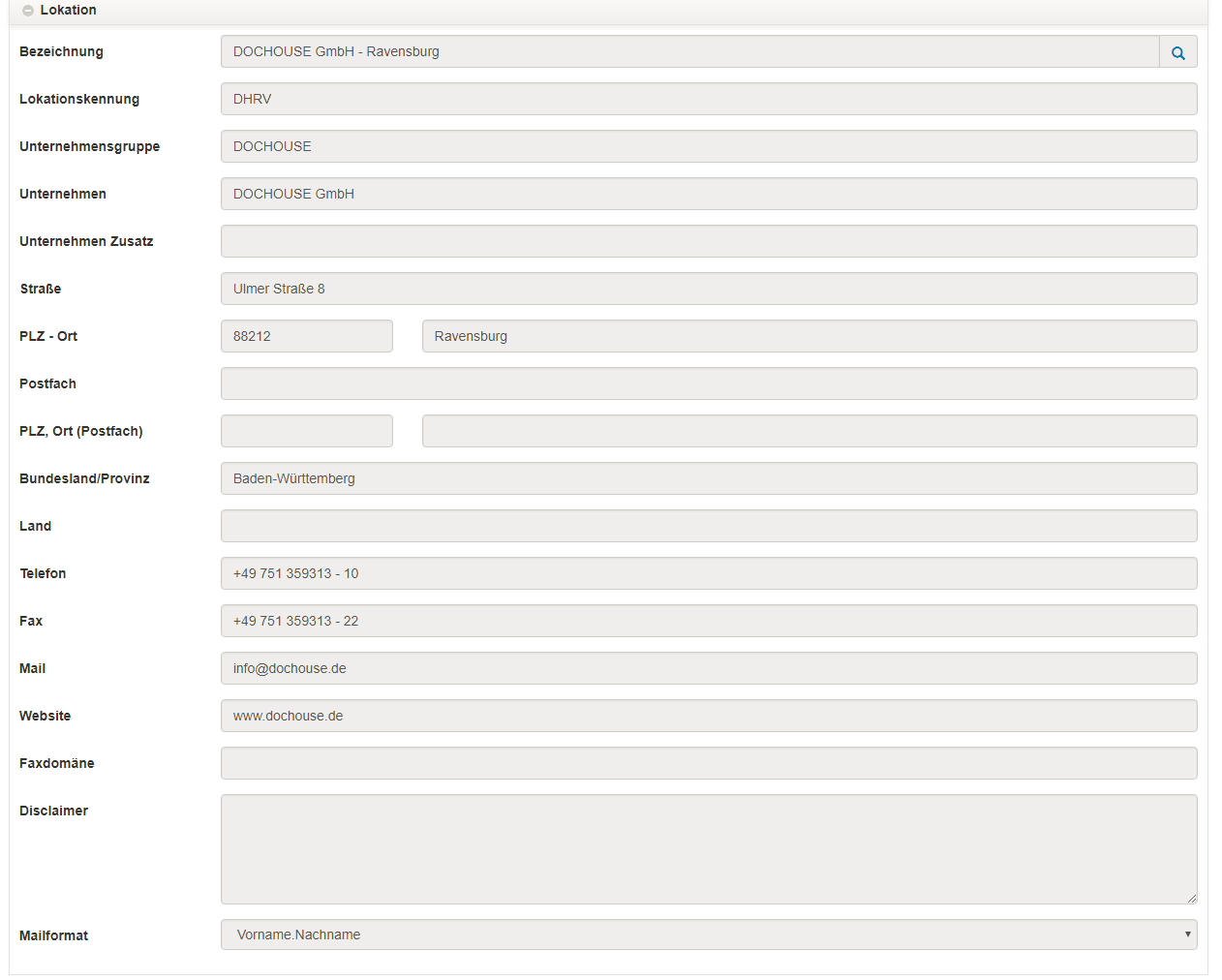Select the PLZ field showing 88212
This screenshot has height=980, width=1222.
pyautogui.click(x=306, y=336)
